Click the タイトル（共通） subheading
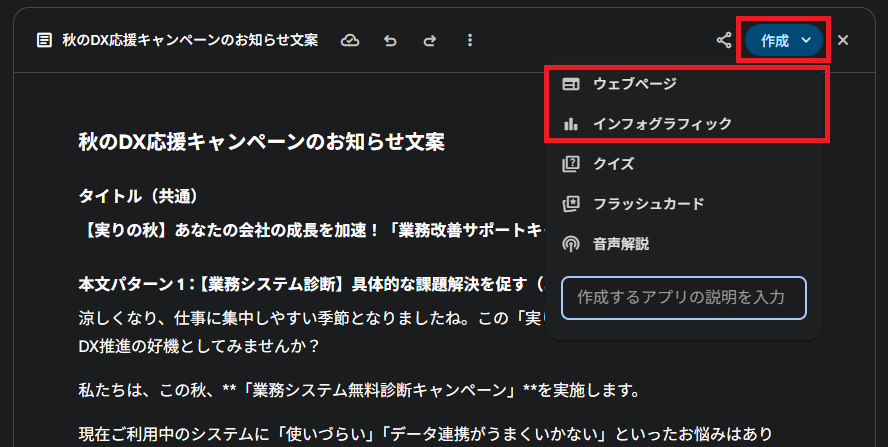The image size is (888, 447). click(145, 195)
